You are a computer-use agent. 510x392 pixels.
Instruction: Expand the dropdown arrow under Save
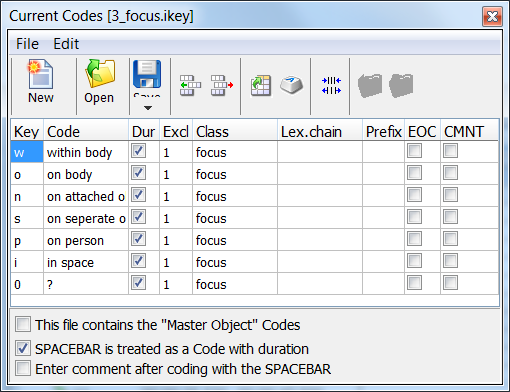pyautogui.click(x=148, y=108)
